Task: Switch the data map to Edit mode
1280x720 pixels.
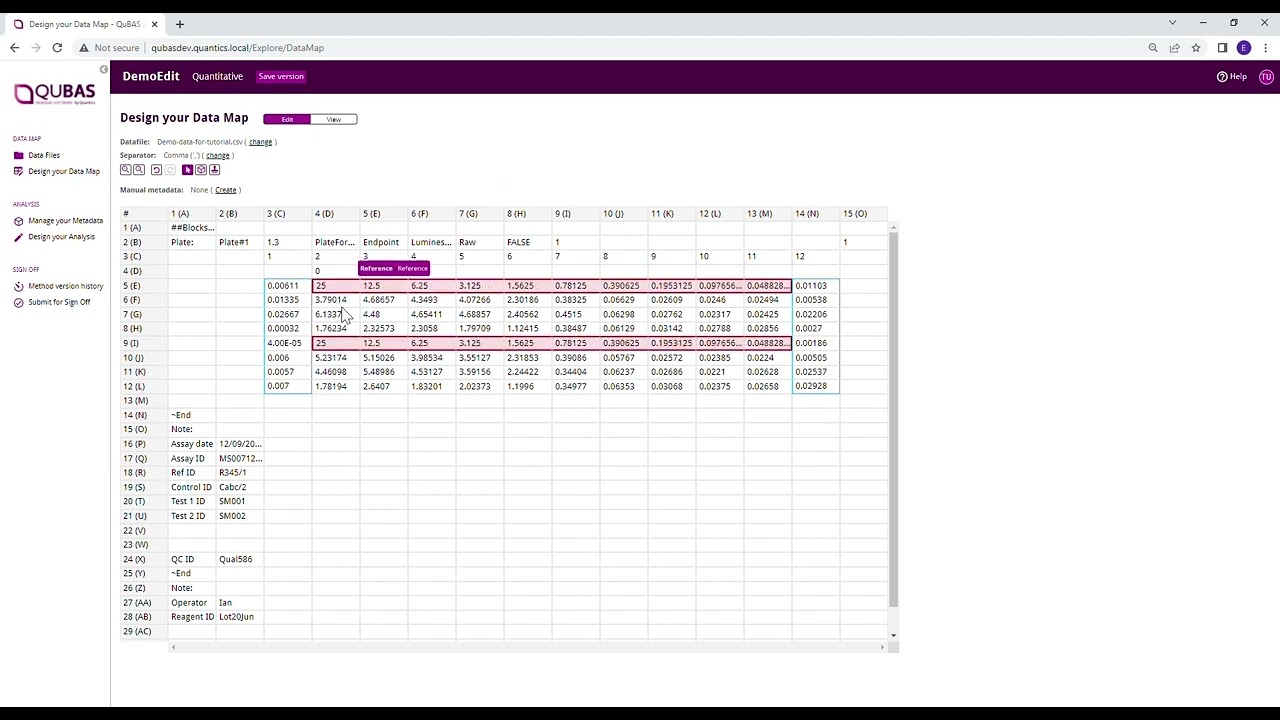Action: click(287, 120)
